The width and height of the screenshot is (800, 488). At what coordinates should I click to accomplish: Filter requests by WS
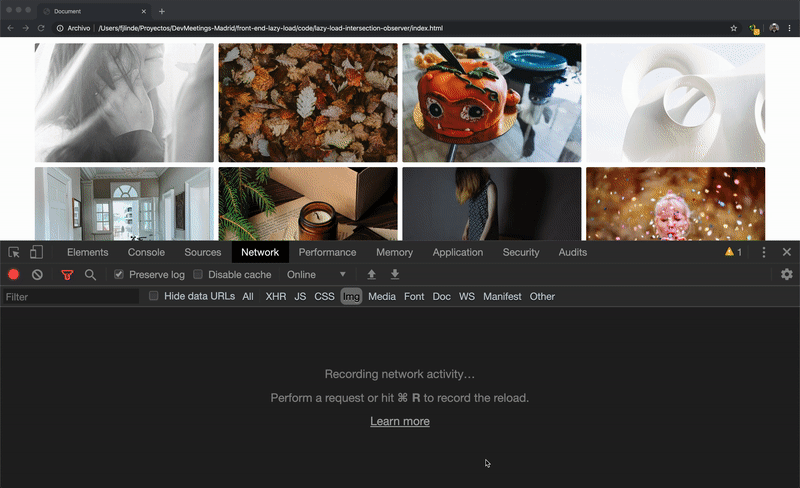pyautogui.click(x=467, y=297)
